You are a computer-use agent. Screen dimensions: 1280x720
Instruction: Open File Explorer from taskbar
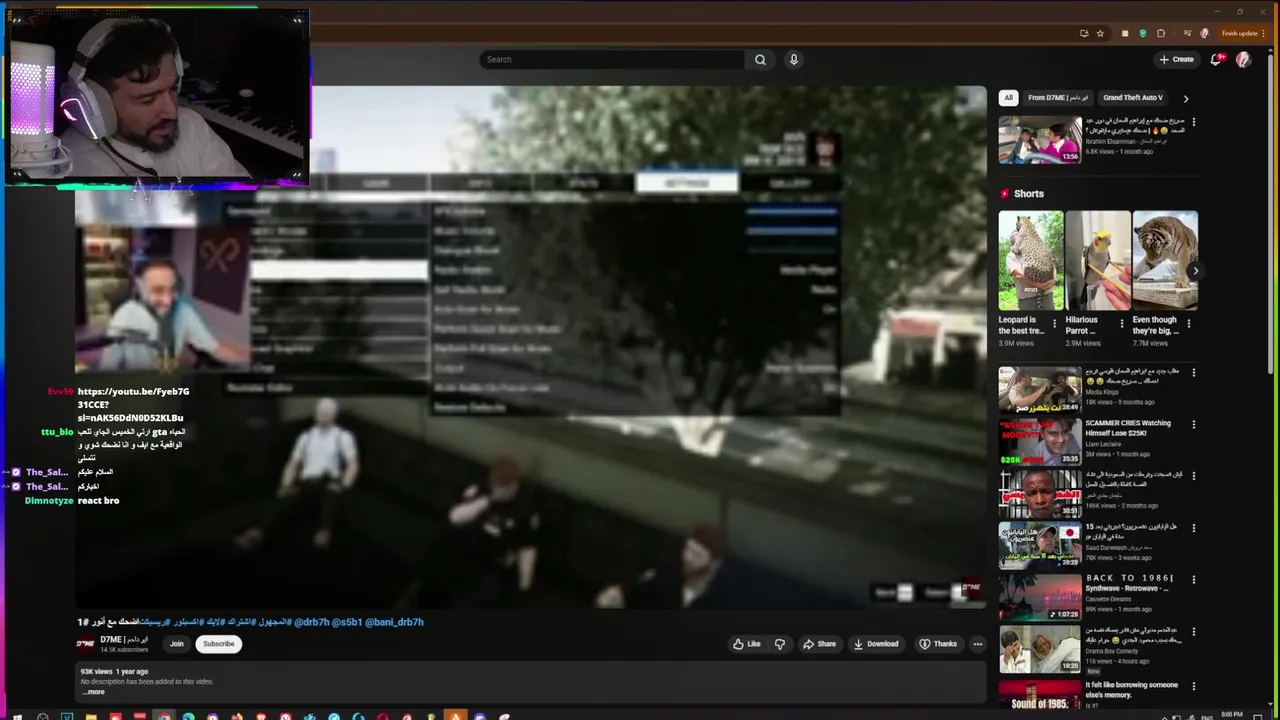91,716
